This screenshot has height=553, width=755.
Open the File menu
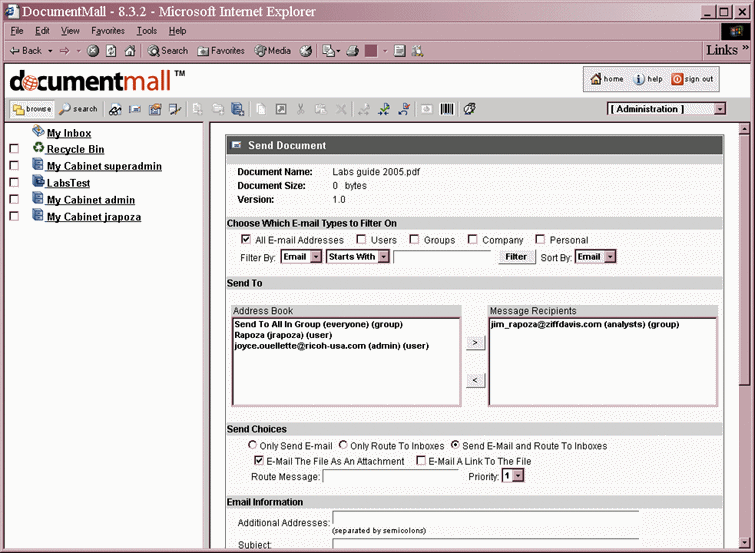17,31
